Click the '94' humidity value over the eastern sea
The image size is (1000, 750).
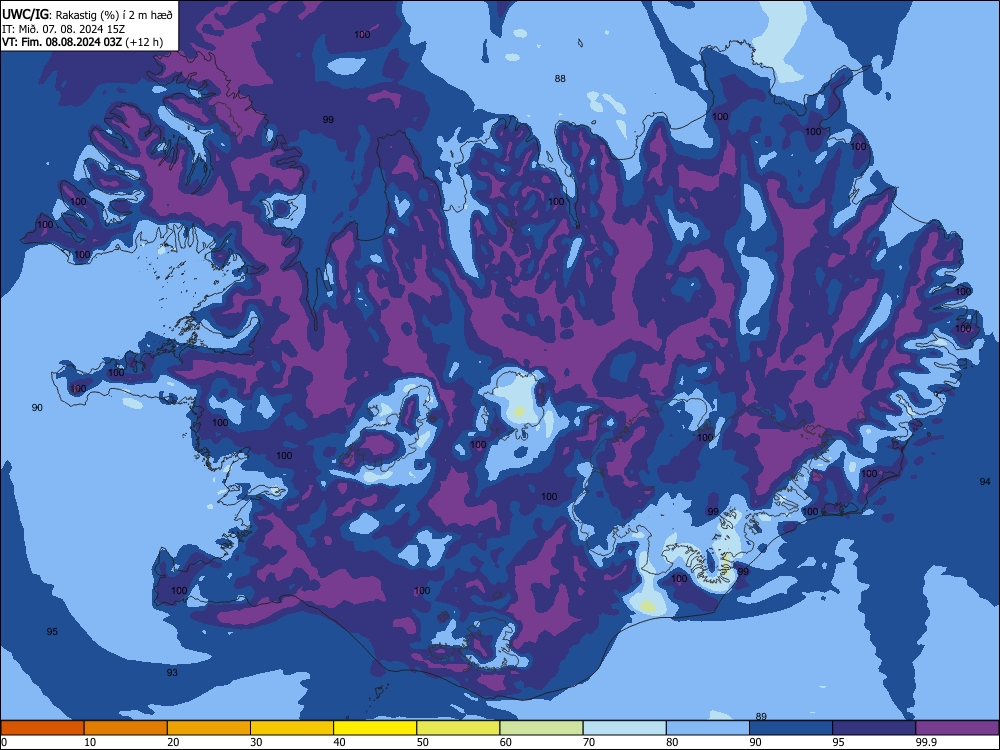tap(985, 482)
